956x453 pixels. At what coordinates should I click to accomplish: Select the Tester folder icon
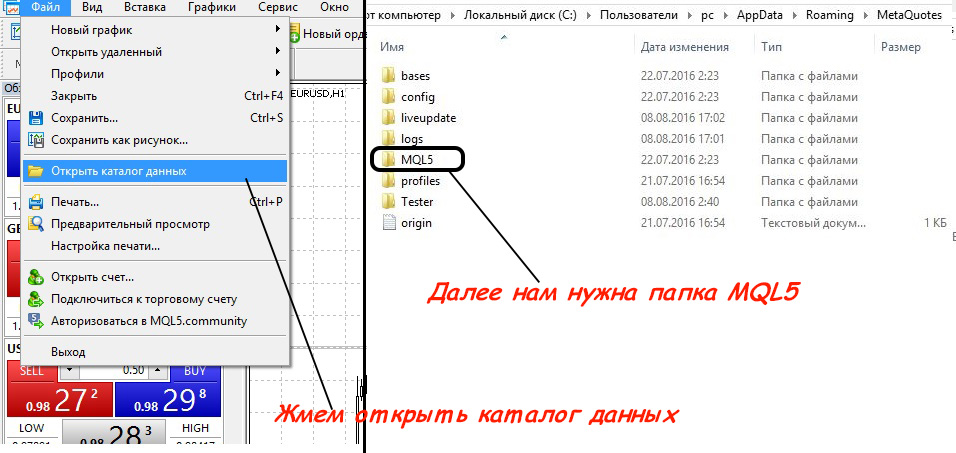[x=389, y=201]
